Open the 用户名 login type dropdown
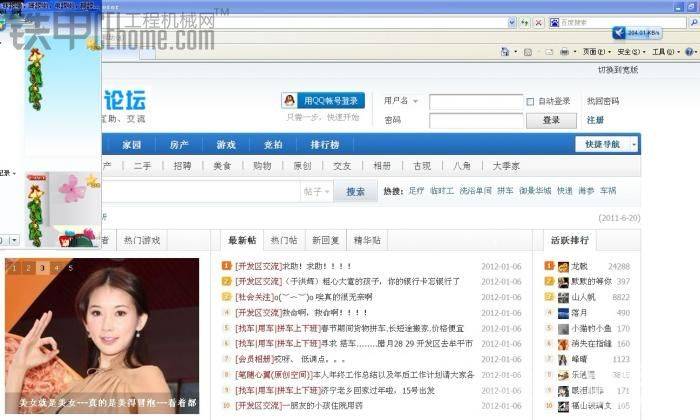The image size is (700, 420). (x=415, y=101)
